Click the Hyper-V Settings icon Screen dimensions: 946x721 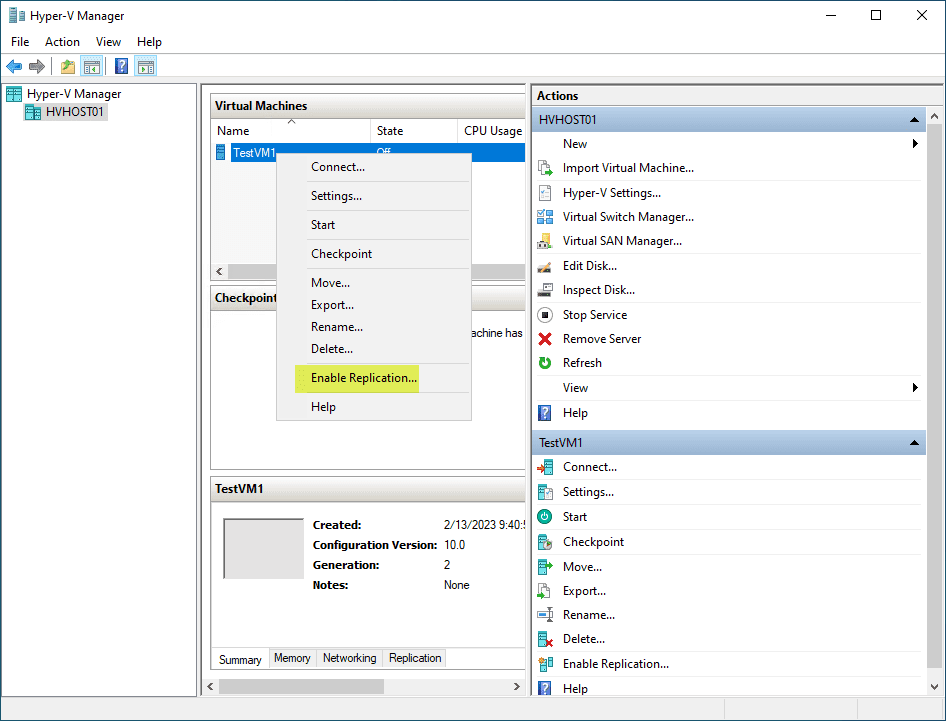pyautogui.click(x=545, y=193)
